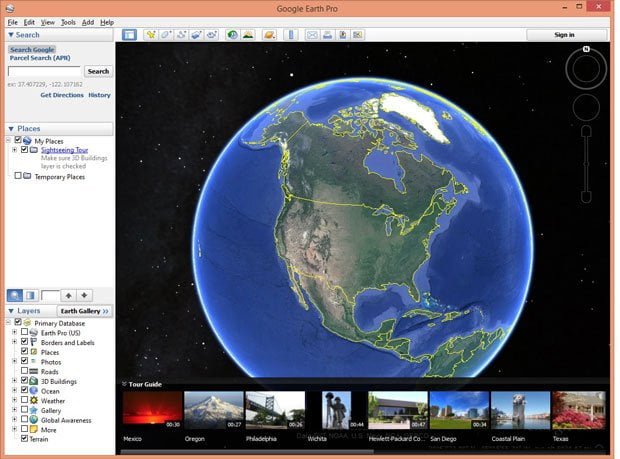Click the zoom slider track

point(586,164)
